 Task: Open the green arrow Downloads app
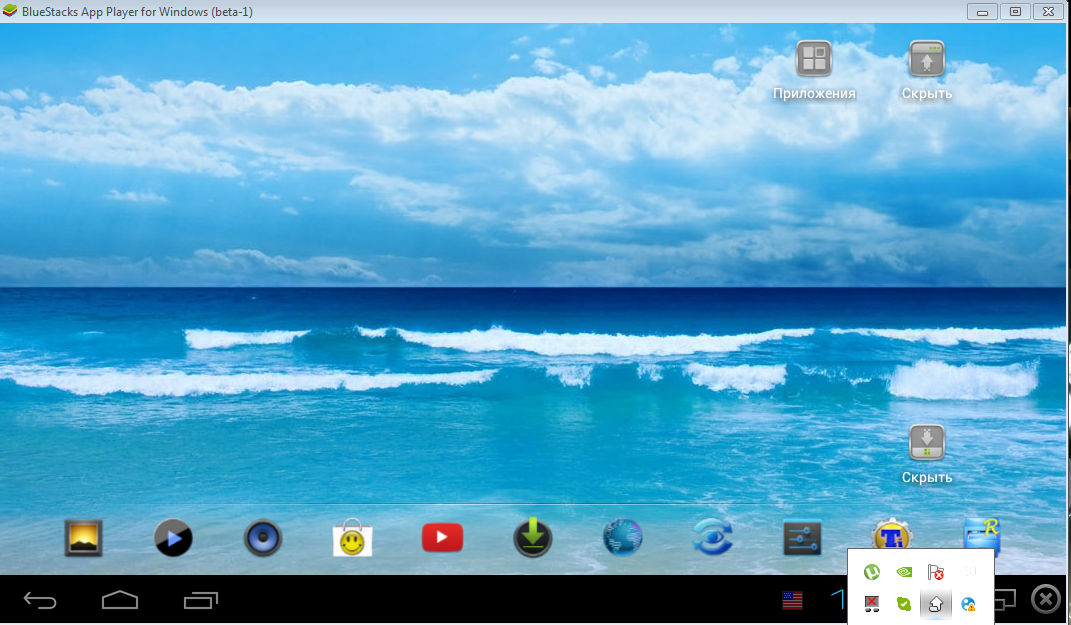coord(533,538)
